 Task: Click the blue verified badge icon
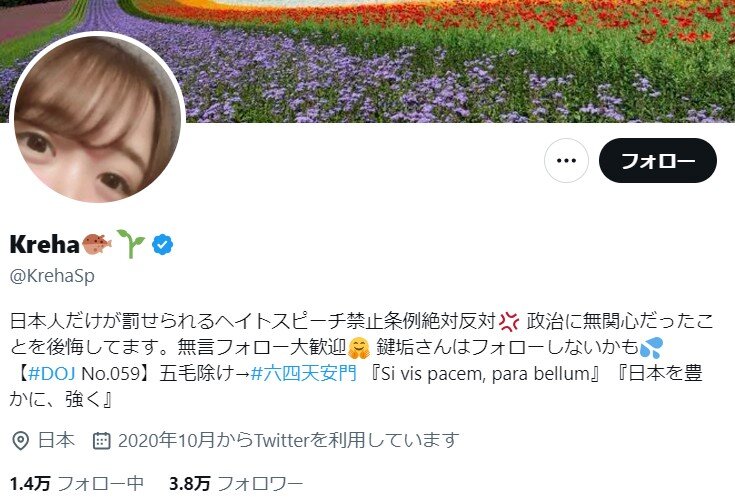[x=163, y=244]
